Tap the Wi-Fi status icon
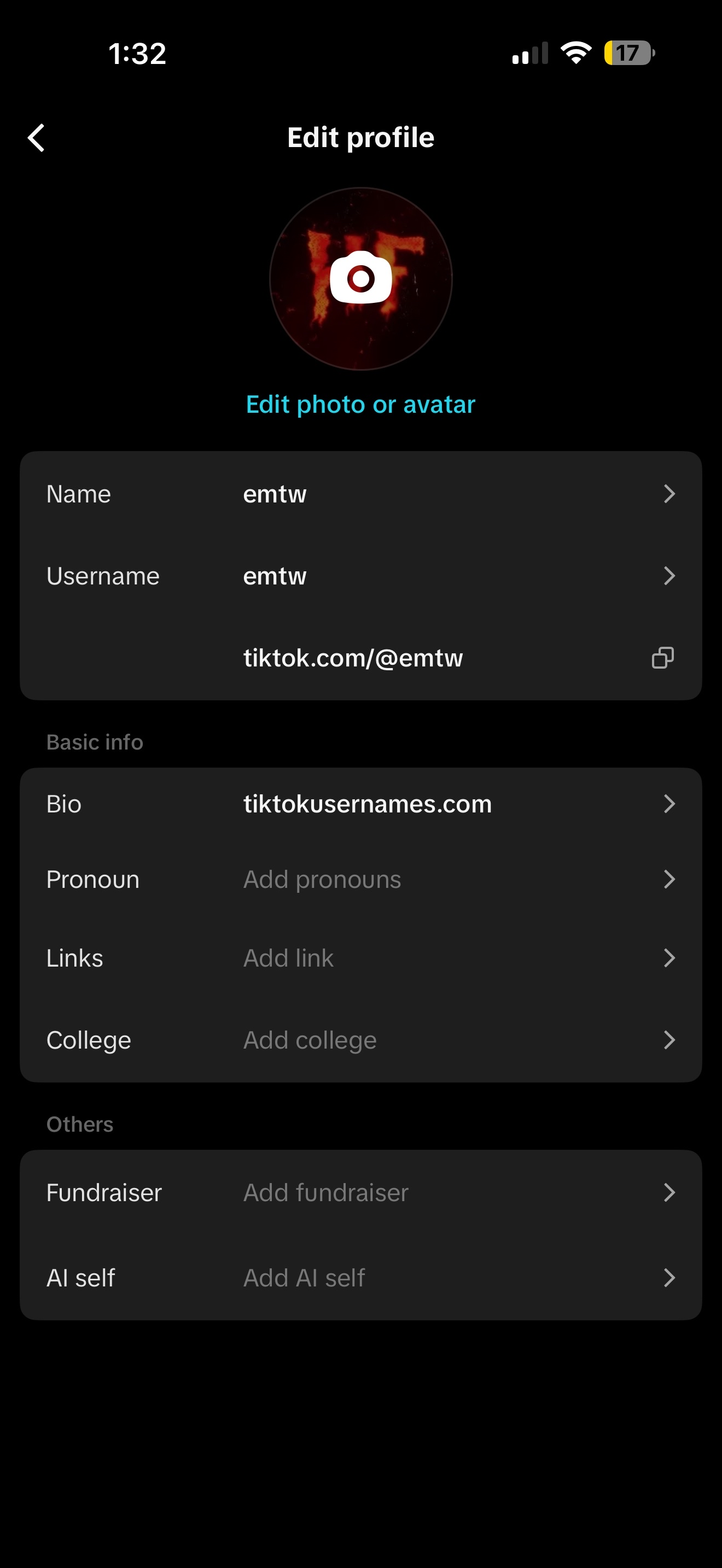722x1568 pixels. (576, 52)
